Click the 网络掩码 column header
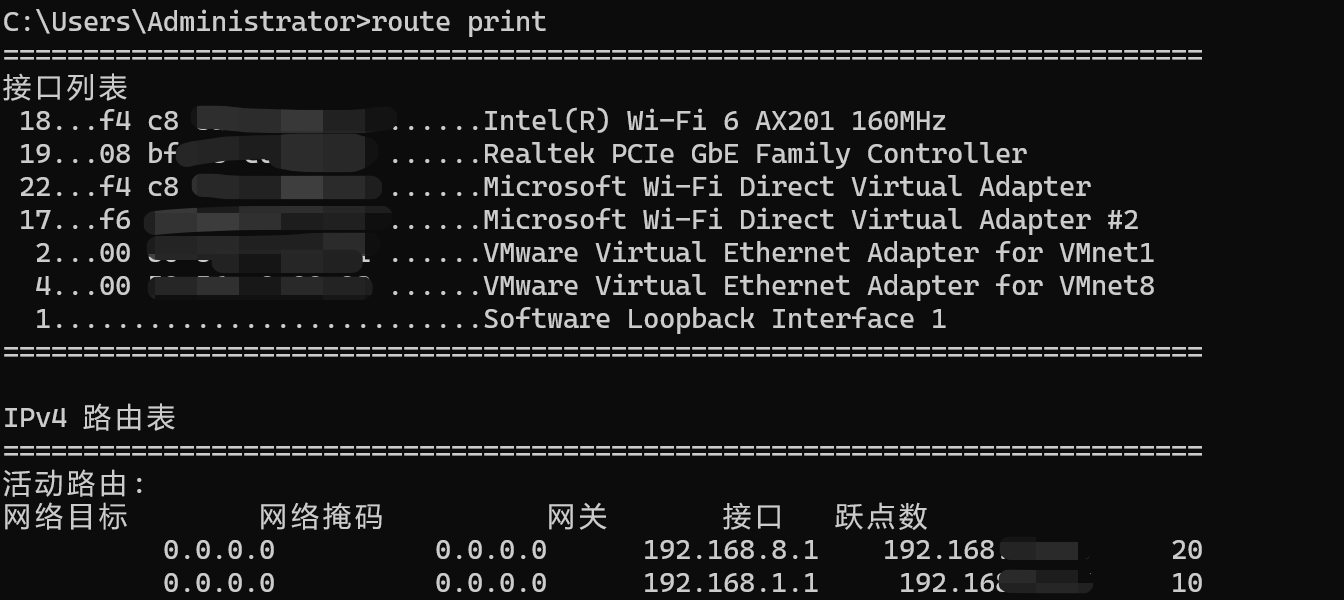The height and width of the screenshot is (600, 1344). tap(321, 517)
